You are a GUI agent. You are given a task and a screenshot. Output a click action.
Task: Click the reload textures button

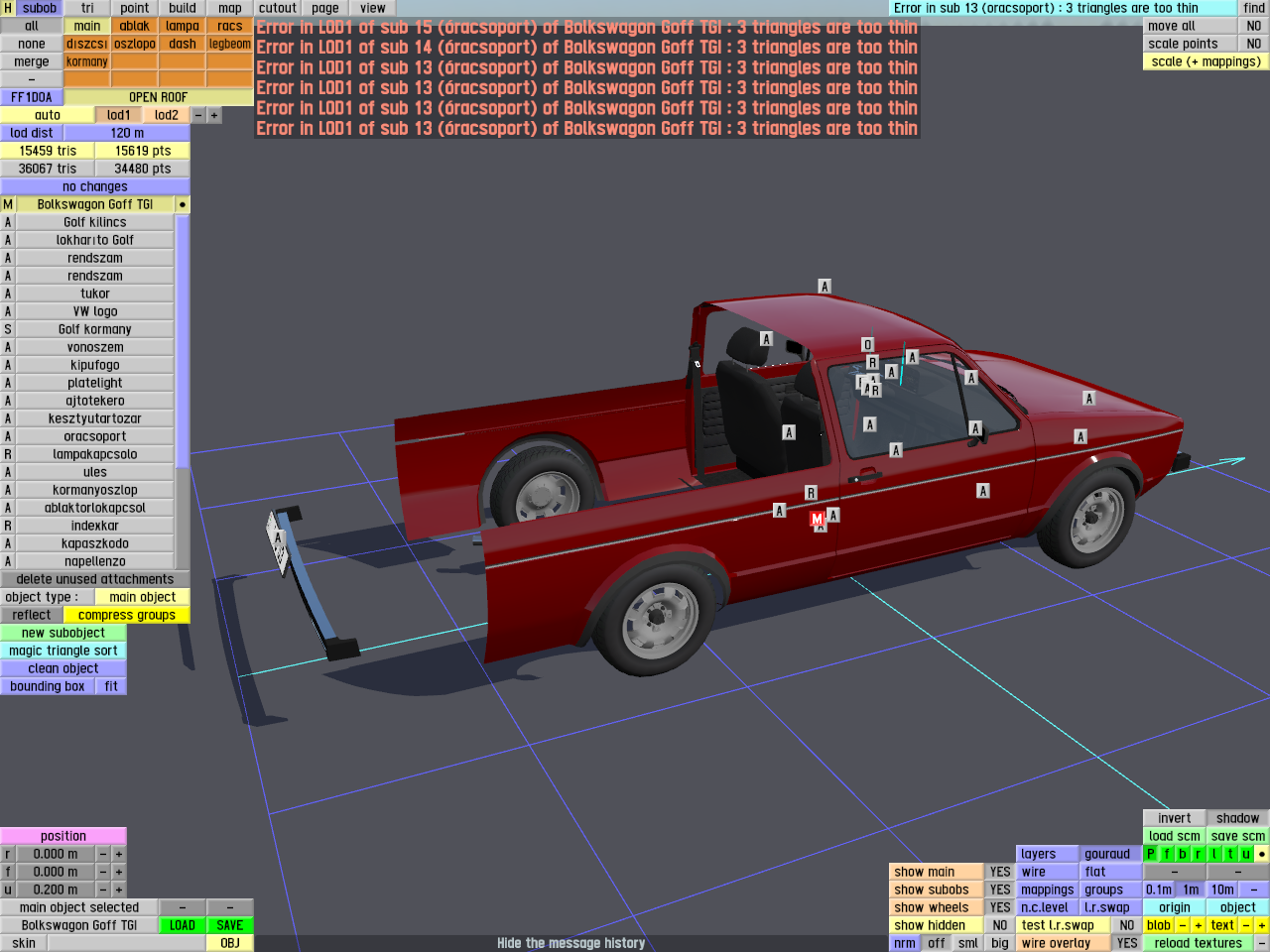(1199, 943)
